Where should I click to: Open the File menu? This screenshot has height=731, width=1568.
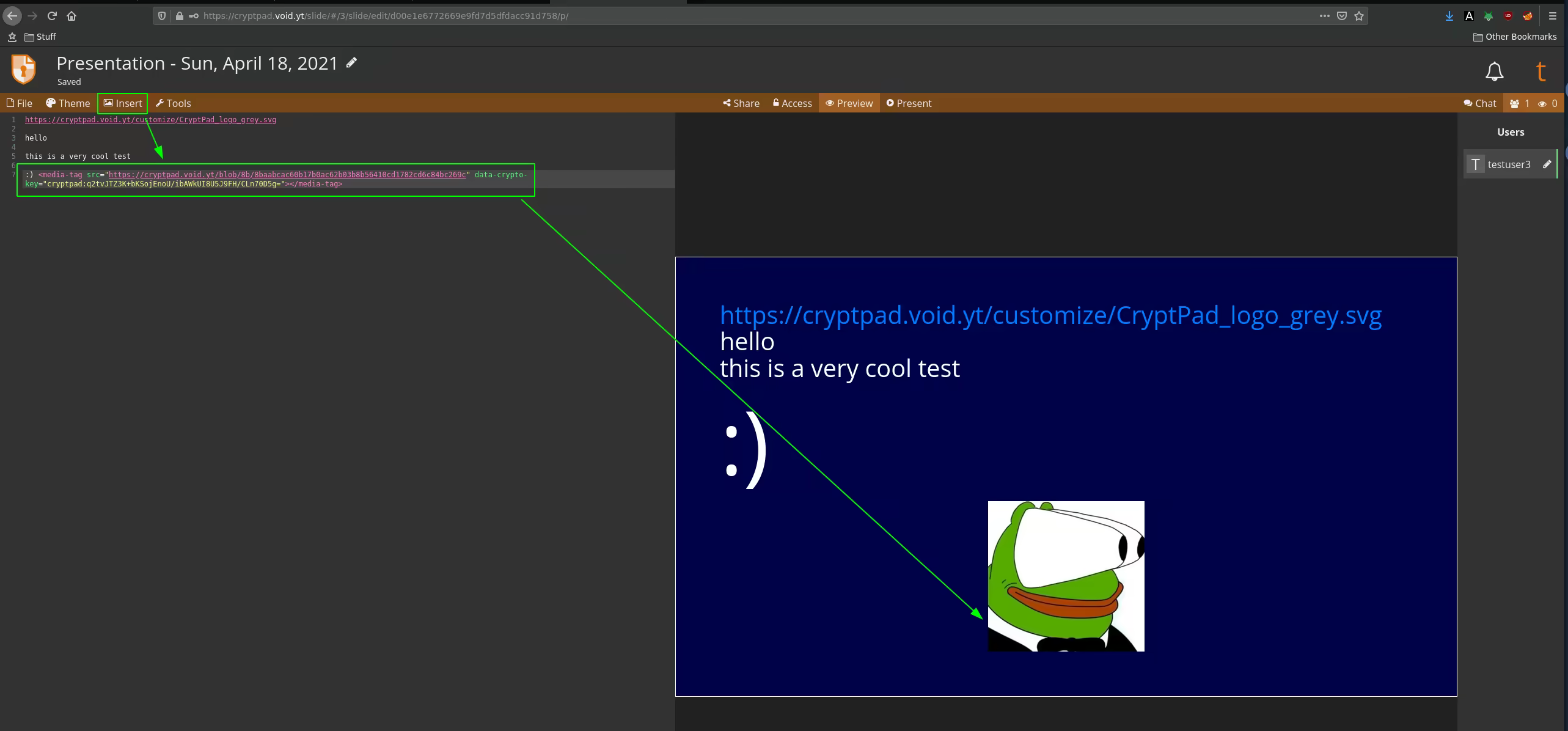[x=20, y=103]
